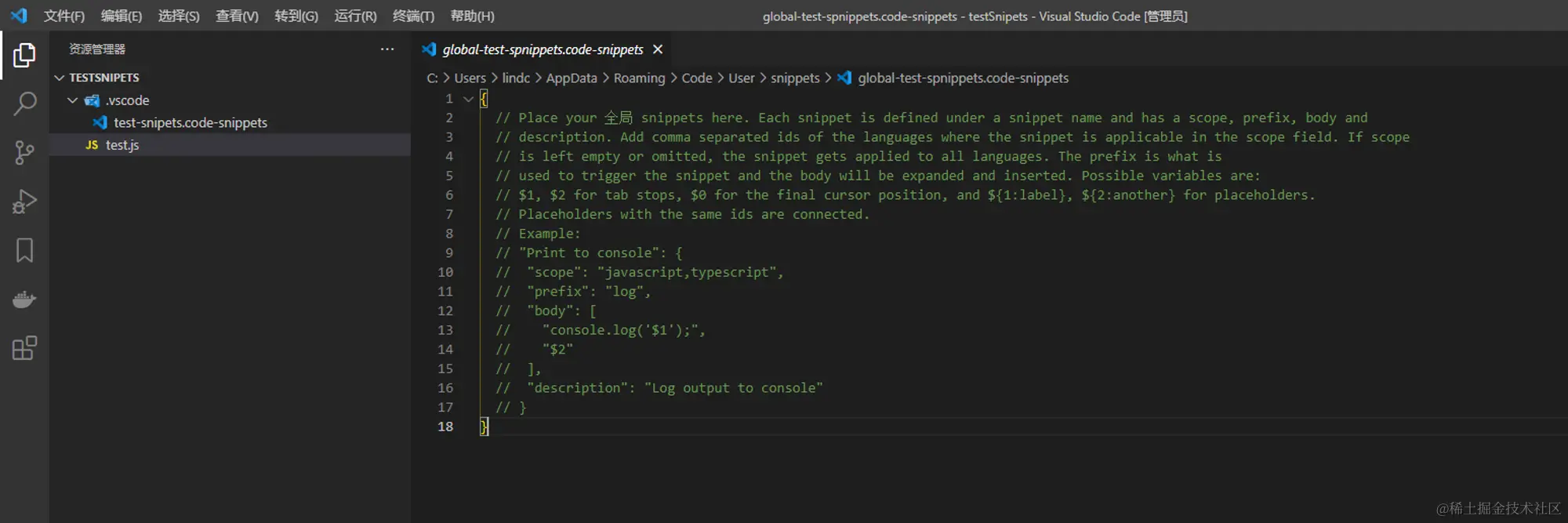Image resolution: width=1568 pixels, height=523 pixels.
Task: Close the global-test-spnippets.code-snippets tab
Action: tap(658, 49)
